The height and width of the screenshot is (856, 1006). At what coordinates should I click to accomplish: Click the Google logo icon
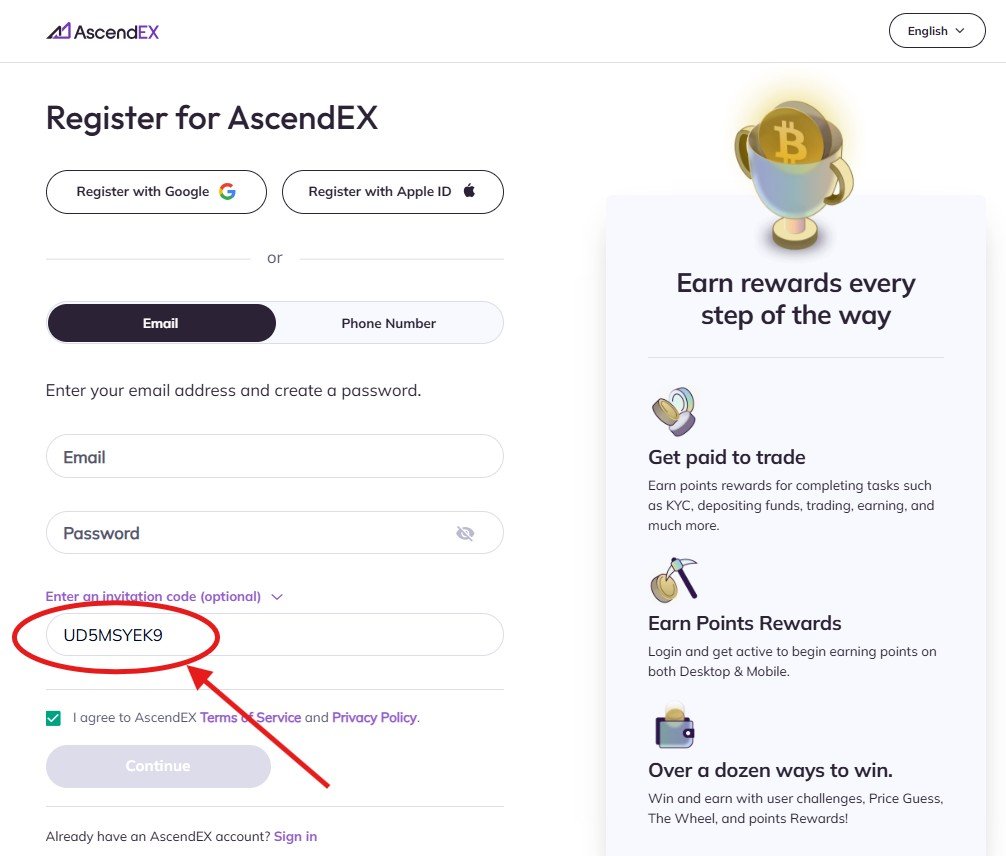pos(228,191)
